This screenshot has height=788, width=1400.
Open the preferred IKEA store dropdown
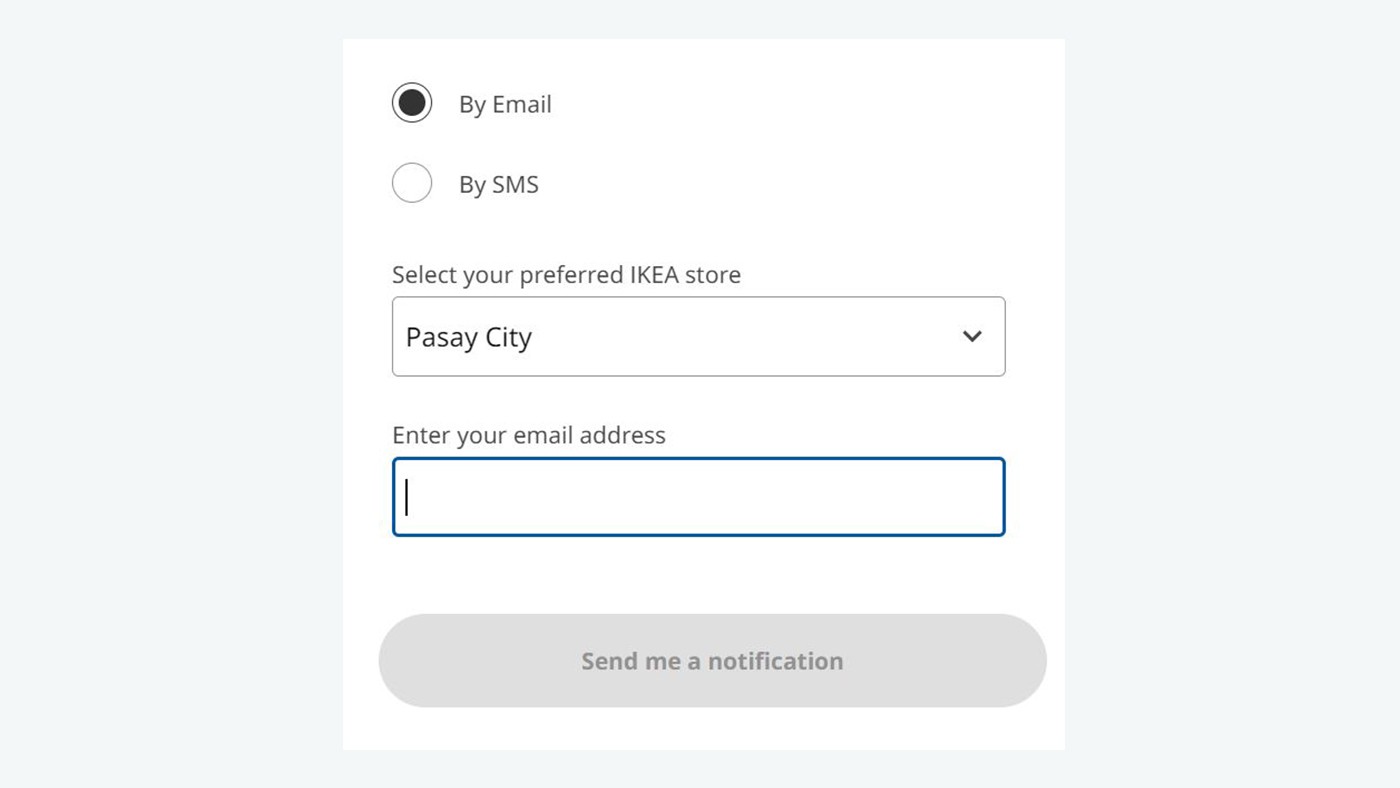coord(698,336)
